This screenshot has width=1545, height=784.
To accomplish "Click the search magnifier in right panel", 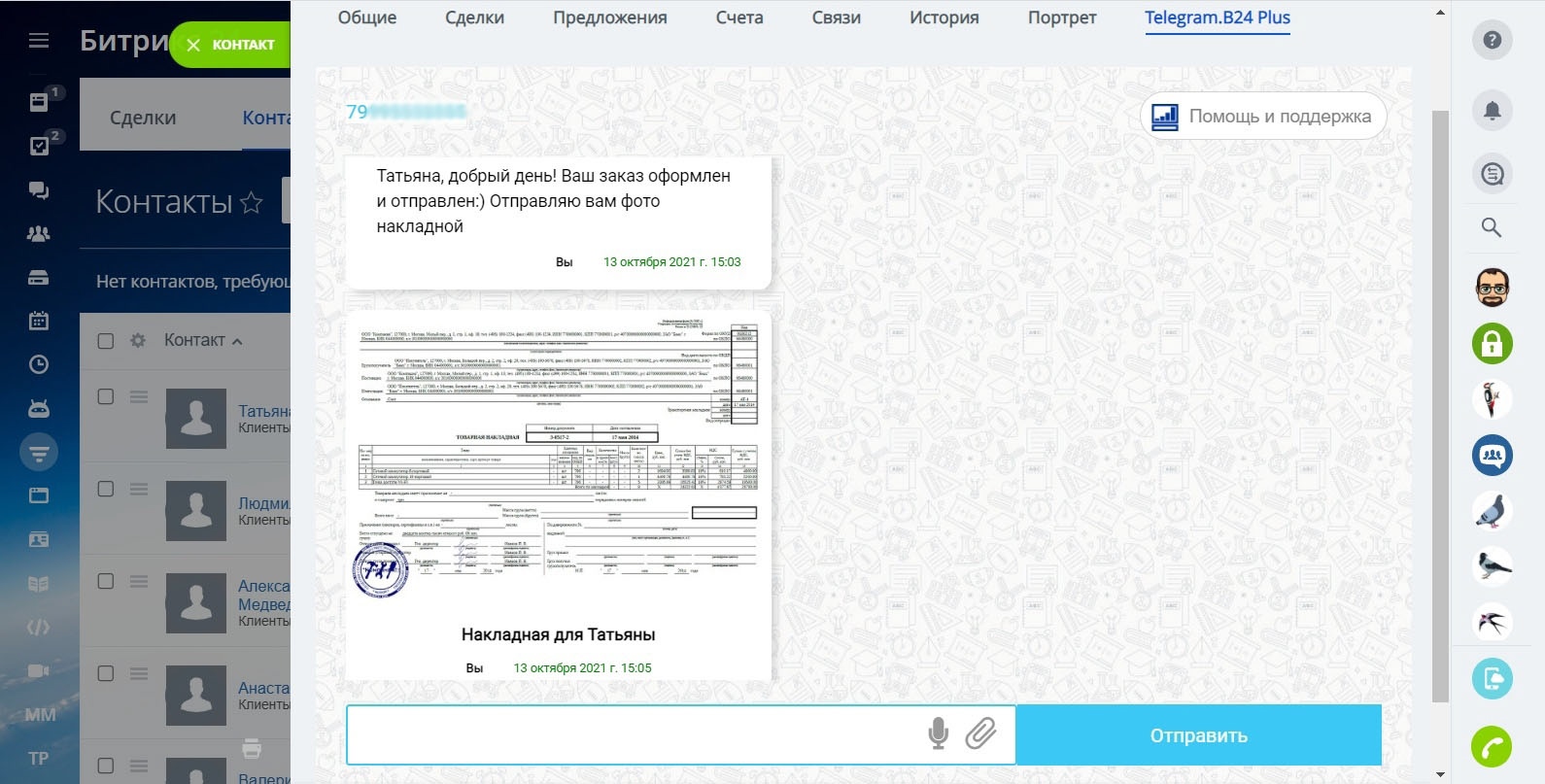I will pyautogui.click(x=1492, y=227).
